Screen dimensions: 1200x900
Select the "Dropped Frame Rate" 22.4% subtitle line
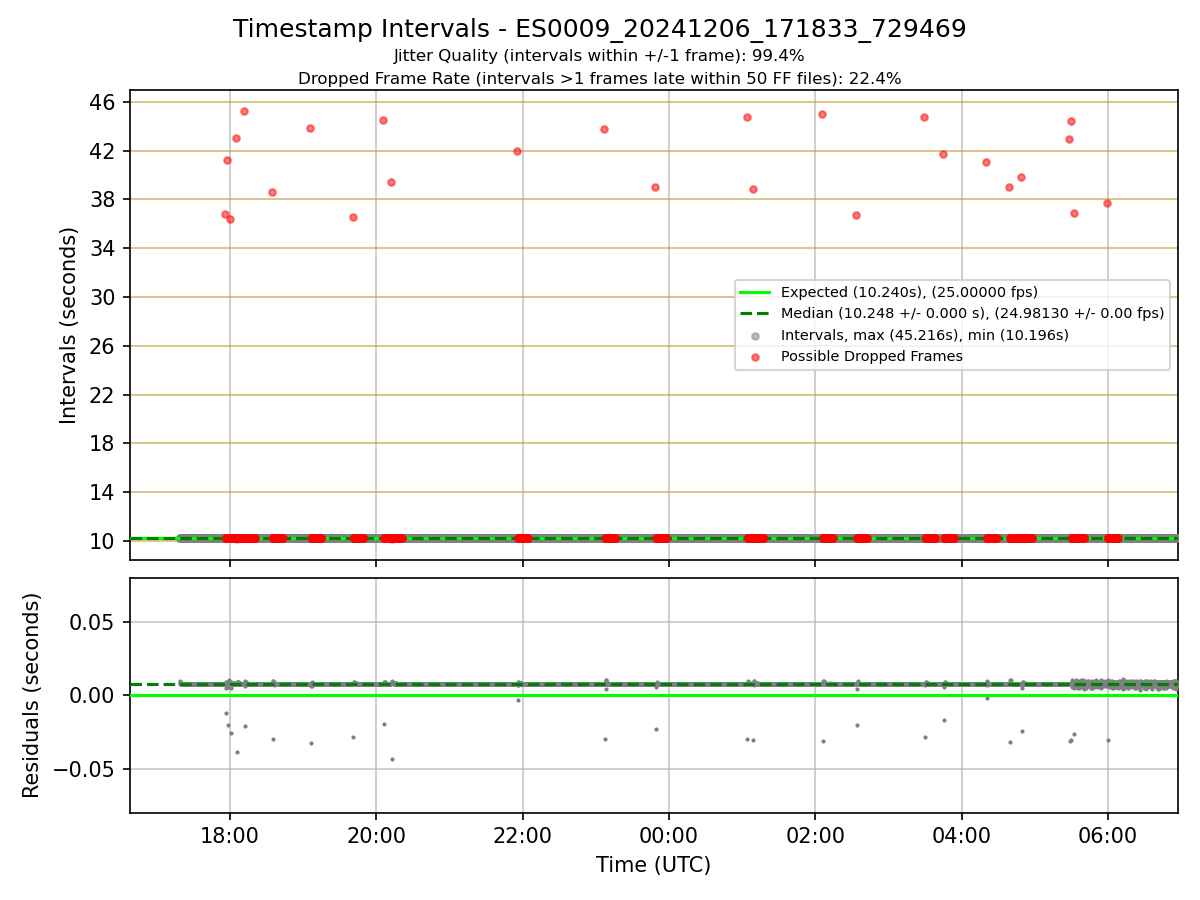(599, 79)
